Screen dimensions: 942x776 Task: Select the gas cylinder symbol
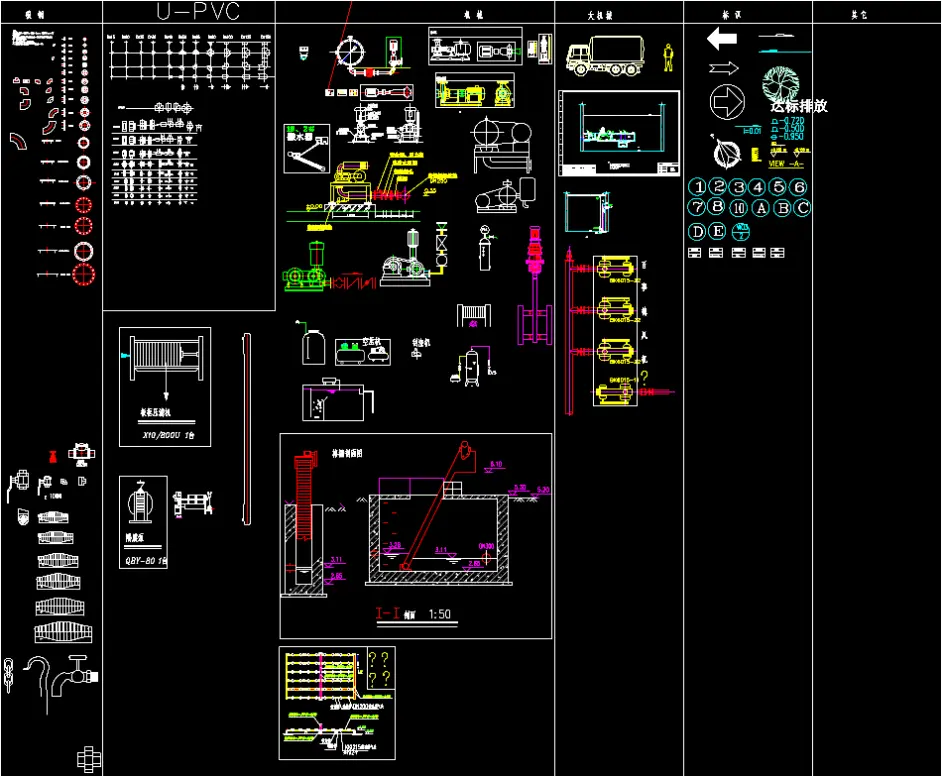(485, 247)
